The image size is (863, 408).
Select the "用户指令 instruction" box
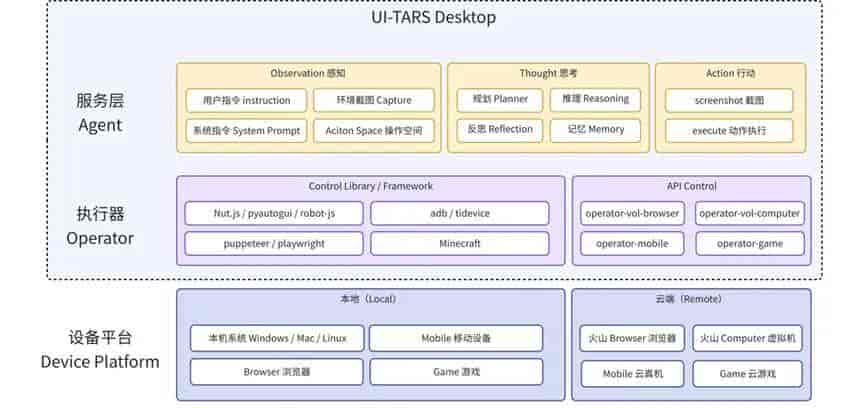246,101
